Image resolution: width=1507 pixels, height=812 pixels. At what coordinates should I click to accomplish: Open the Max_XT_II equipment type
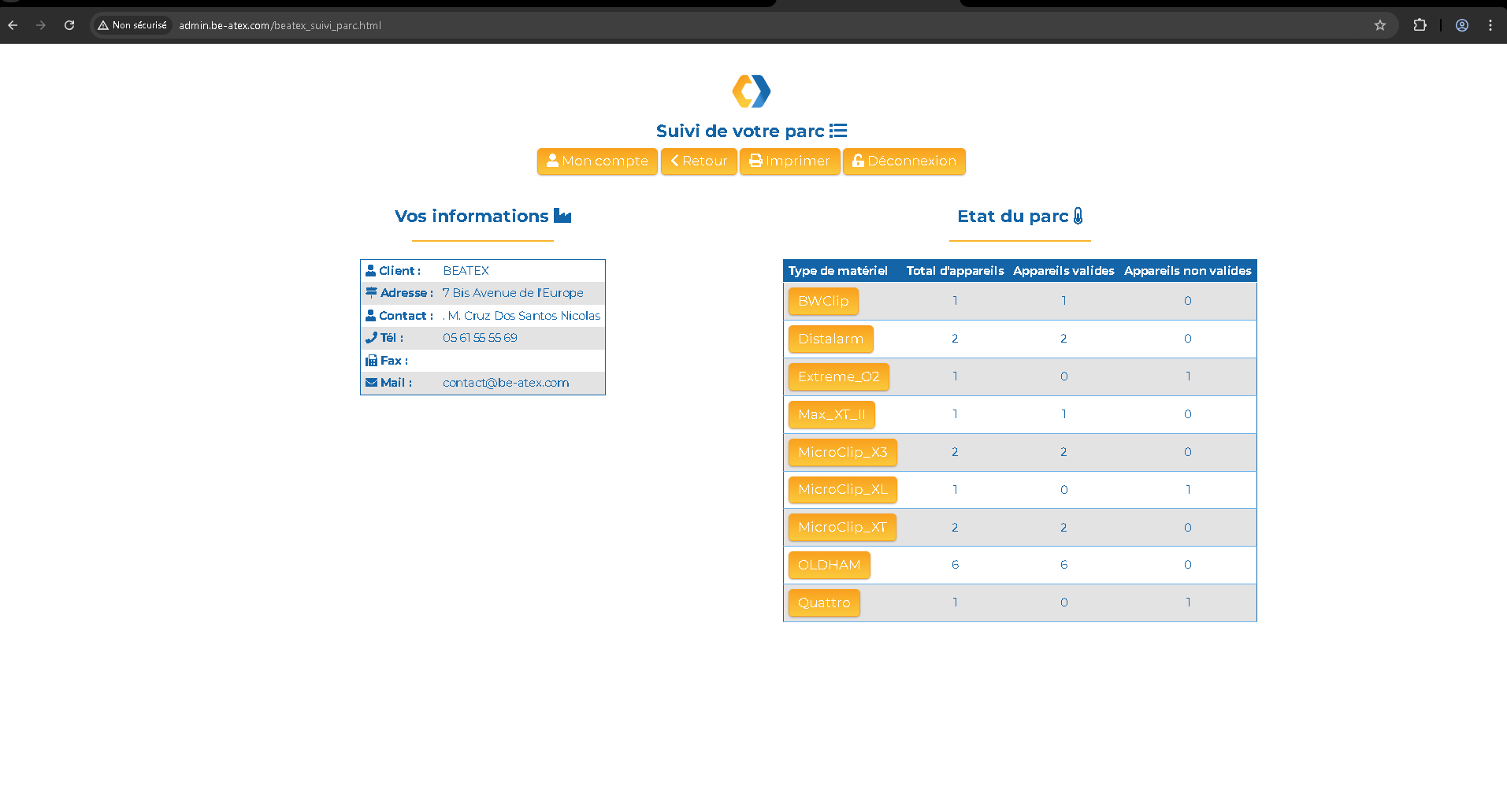(x=831, y=414)
